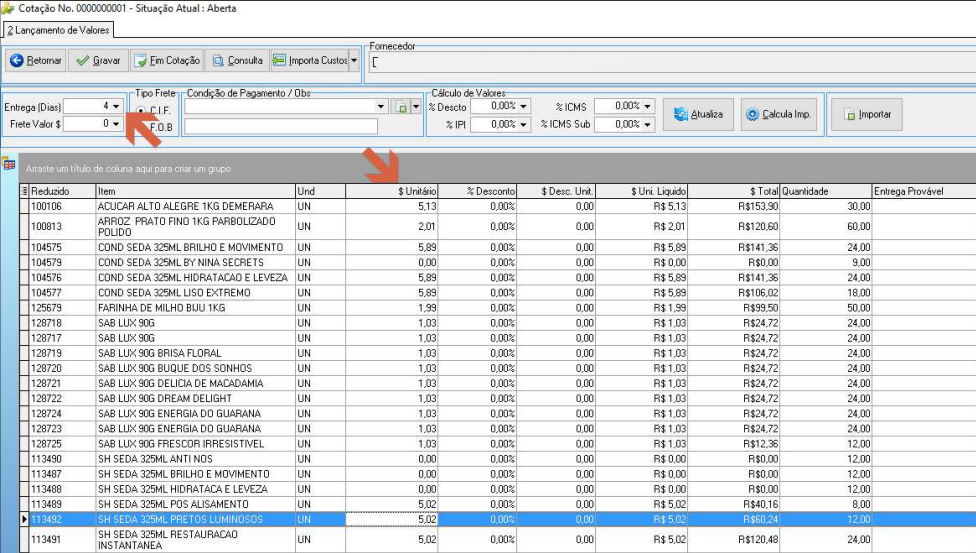This screenshot has height=553, width=976.
Task: Open the Frete Valor $ dropdown
Action: click(116, 124)
